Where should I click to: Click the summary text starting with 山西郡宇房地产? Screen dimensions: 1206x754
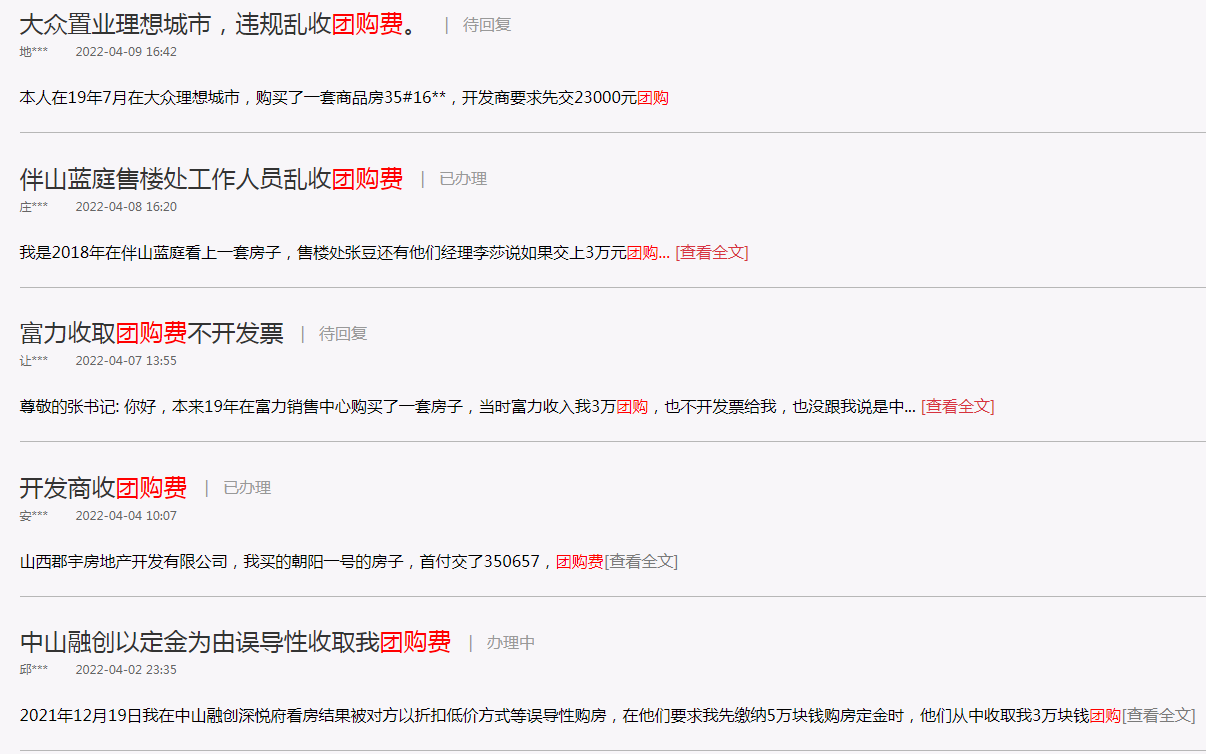311,562
